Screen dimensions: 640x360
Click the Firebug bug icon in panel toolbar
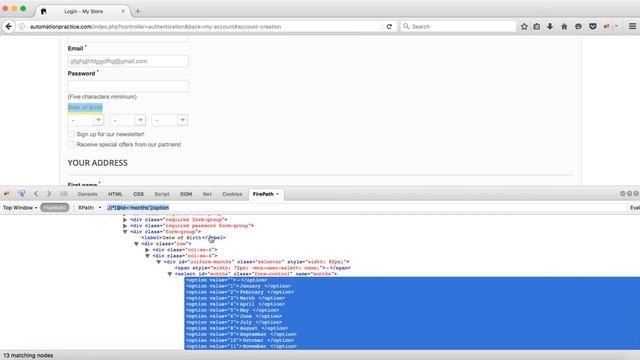pyautogui.click(x=7, y=194)
